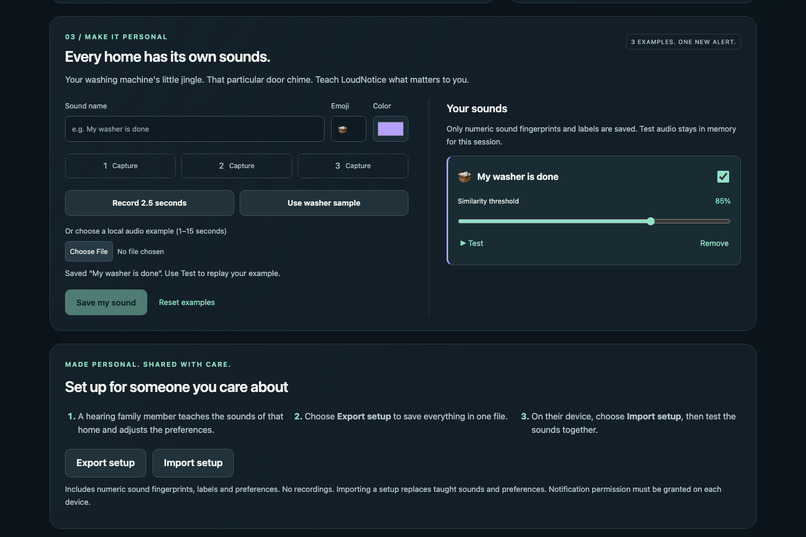Viewport: 806px width, 537px height.
Task: Click the Import setup button
Action: point(193,463)
